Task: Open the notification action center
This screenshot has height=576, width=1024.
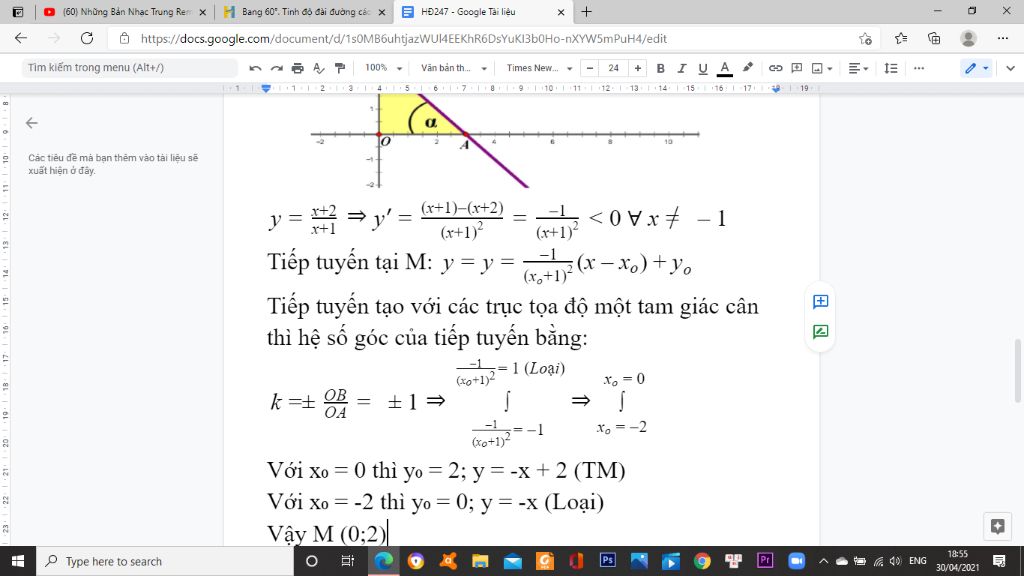Action: click(x=999, y=561)
